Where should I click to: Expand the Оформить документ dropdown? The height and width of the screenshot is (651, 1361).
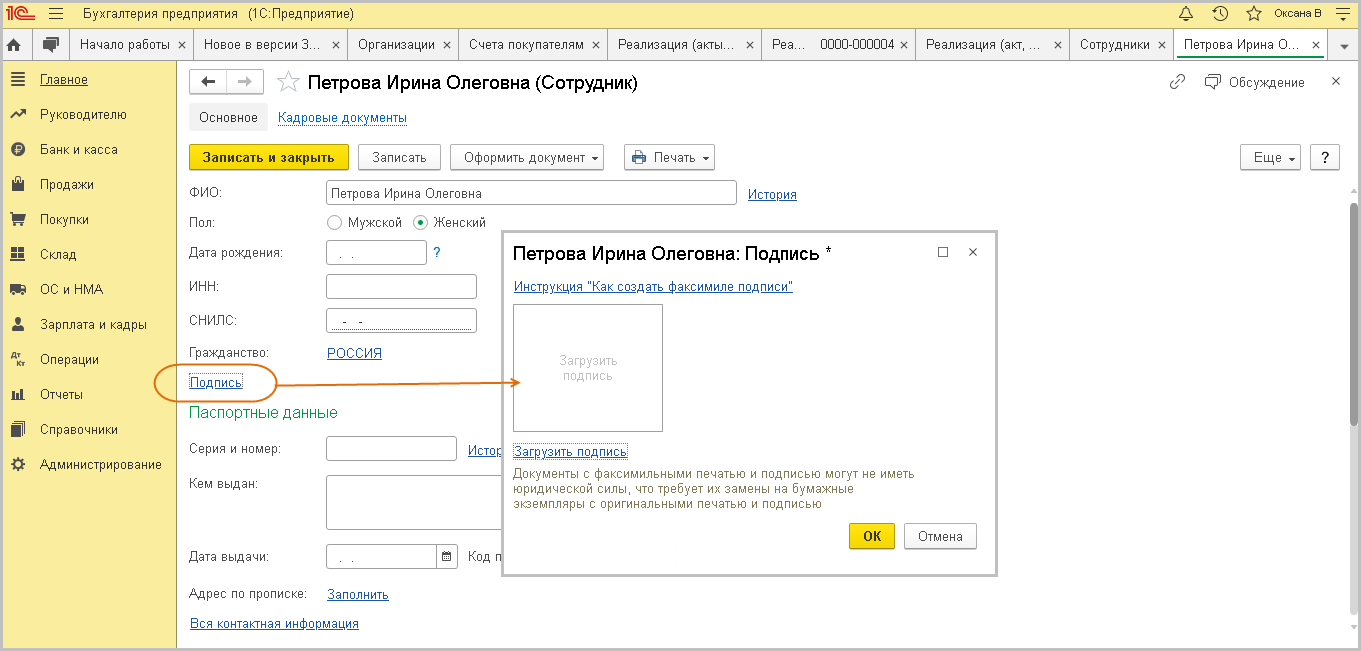click(x=527, y=157)
